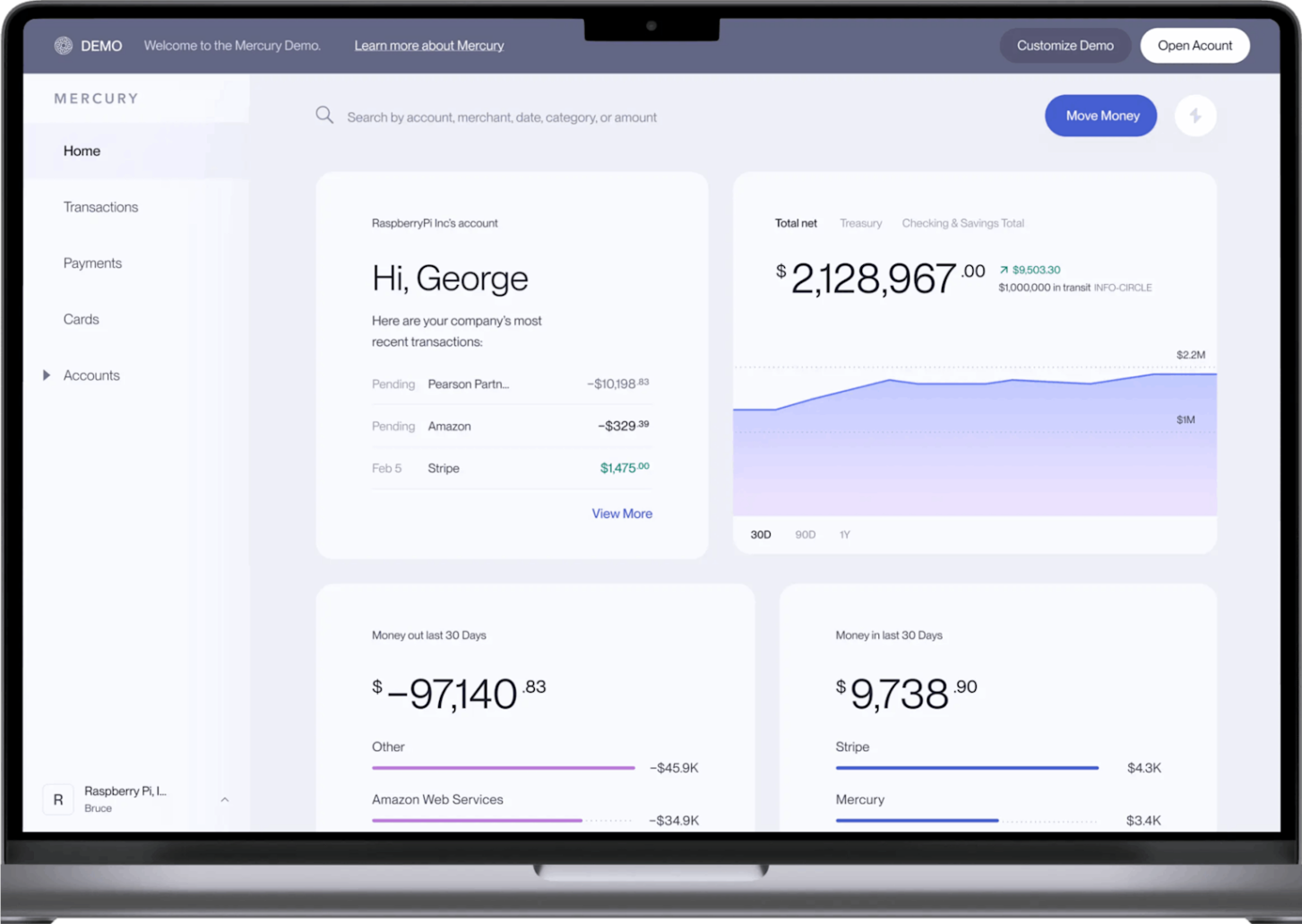Image resolution: width=1302 pixels, height=924 pixels.
Task: Select the 30D chart range
Action: [x=760, y=534]
